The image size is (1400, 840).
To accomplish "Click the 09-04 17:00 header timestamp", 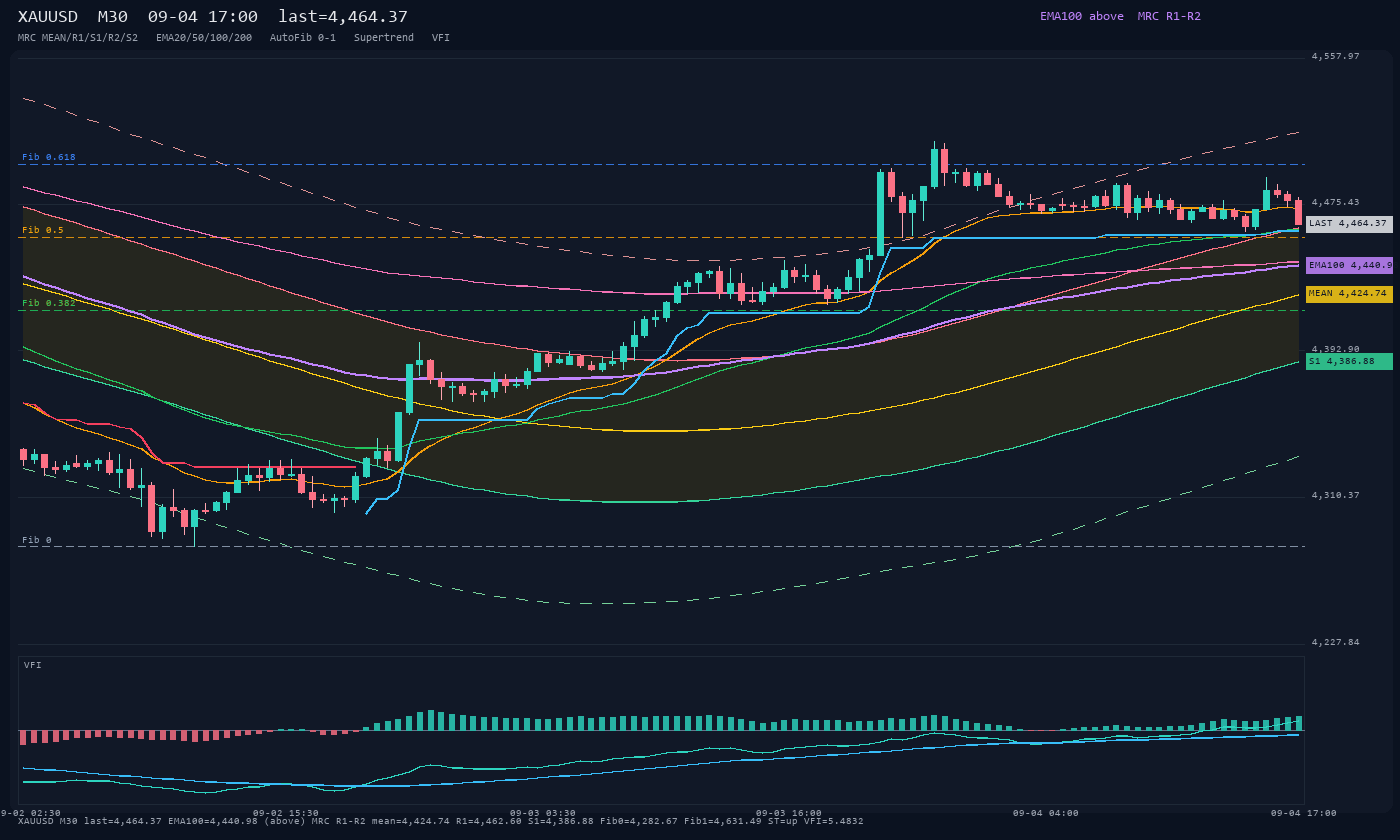I will pos(203,16).
